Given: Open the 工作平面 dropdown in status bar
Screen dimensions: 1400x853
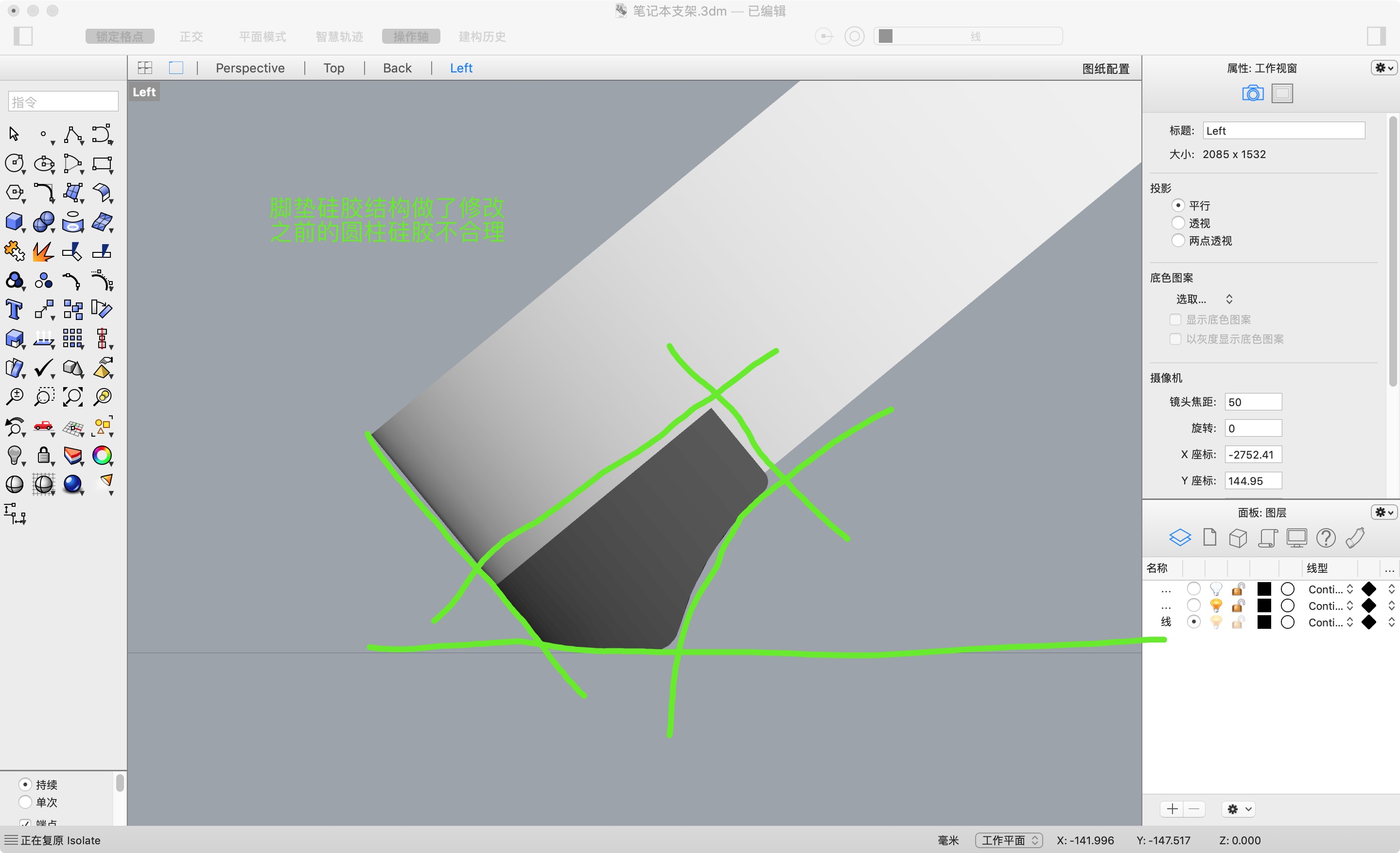Looking at the screenshot, I should click(x=1009, y=840).
